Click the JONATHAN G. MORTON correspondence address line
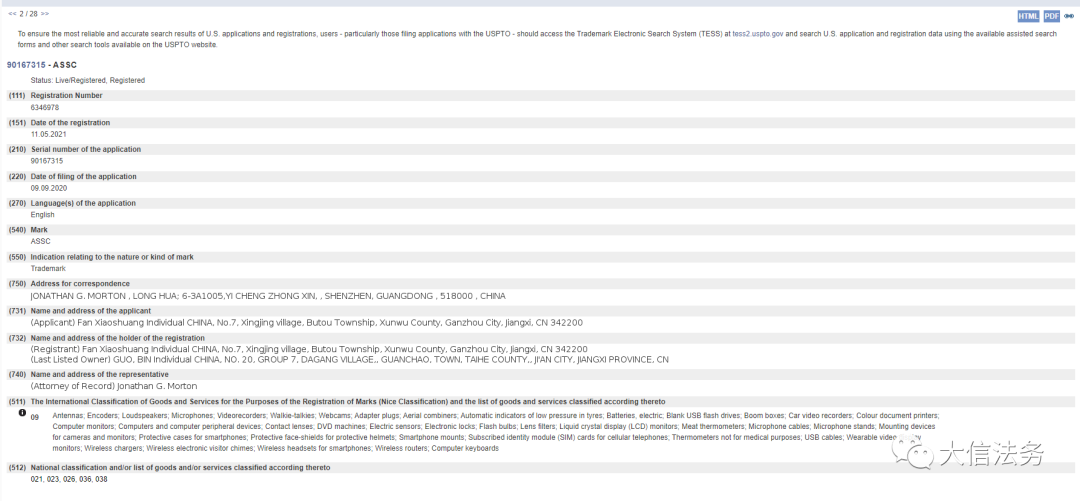The height and width of the screenshot is (501, 1080). coord(268,296)
